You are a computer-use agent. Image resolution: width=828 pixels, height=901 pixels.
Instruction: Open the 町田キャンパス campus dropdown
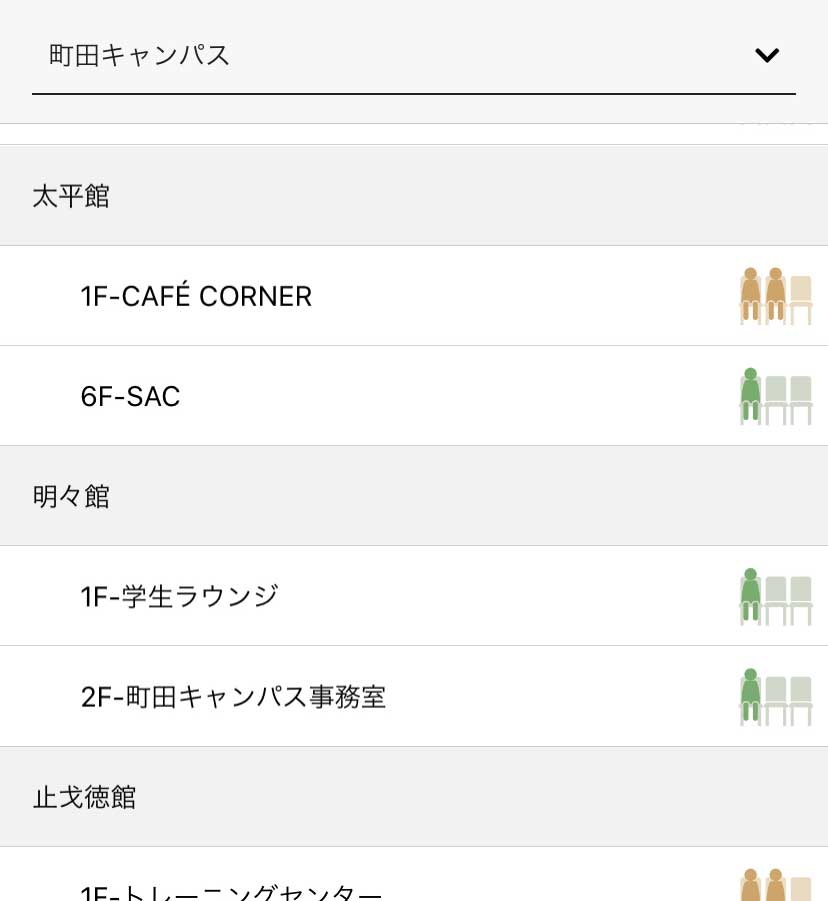click(x=414, y=56)
